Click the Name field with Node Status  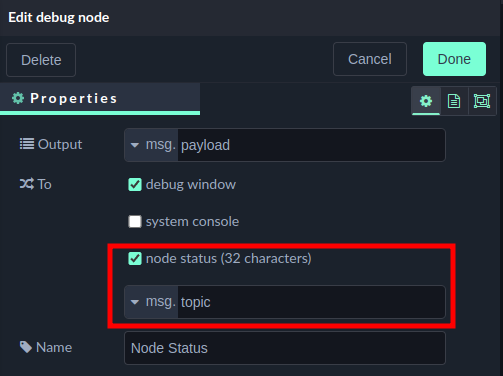click(x=285, y=348)
